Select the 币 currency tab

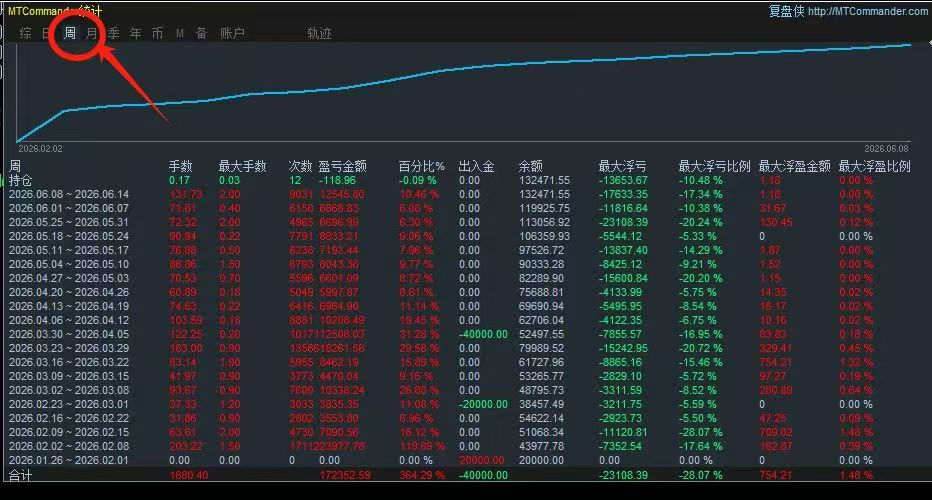coord(158,33)
